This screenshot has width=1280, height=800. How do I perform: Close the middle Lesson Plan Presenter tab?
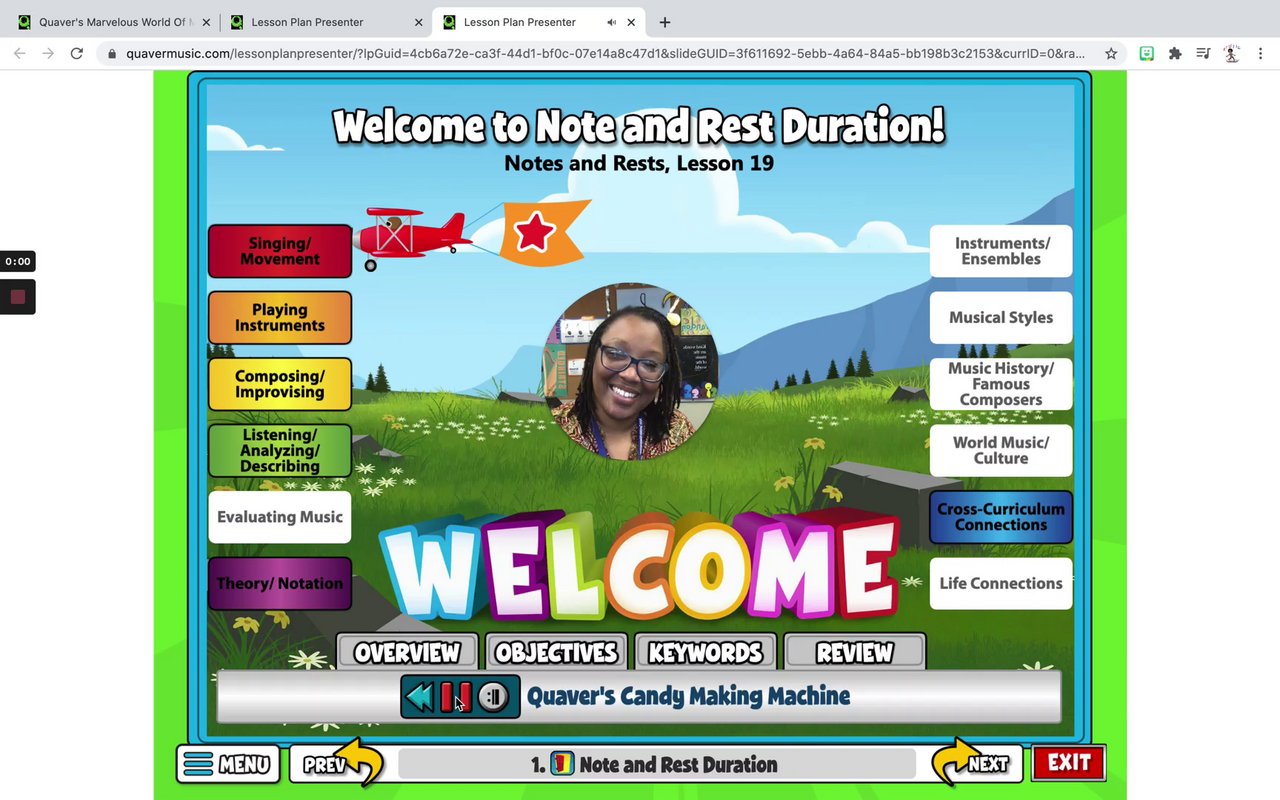coord(419,22)
